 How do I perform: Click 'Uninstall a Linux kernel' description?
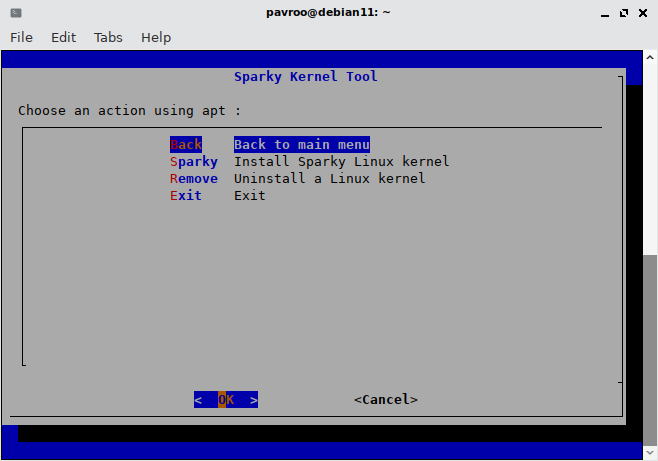click(x=329, y=179)
